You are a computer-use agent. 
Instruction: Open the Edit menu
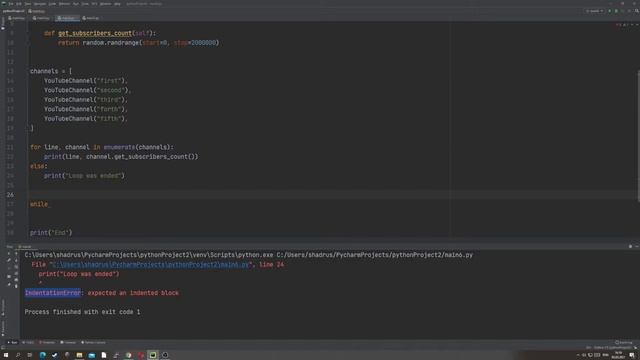(19, 4)
